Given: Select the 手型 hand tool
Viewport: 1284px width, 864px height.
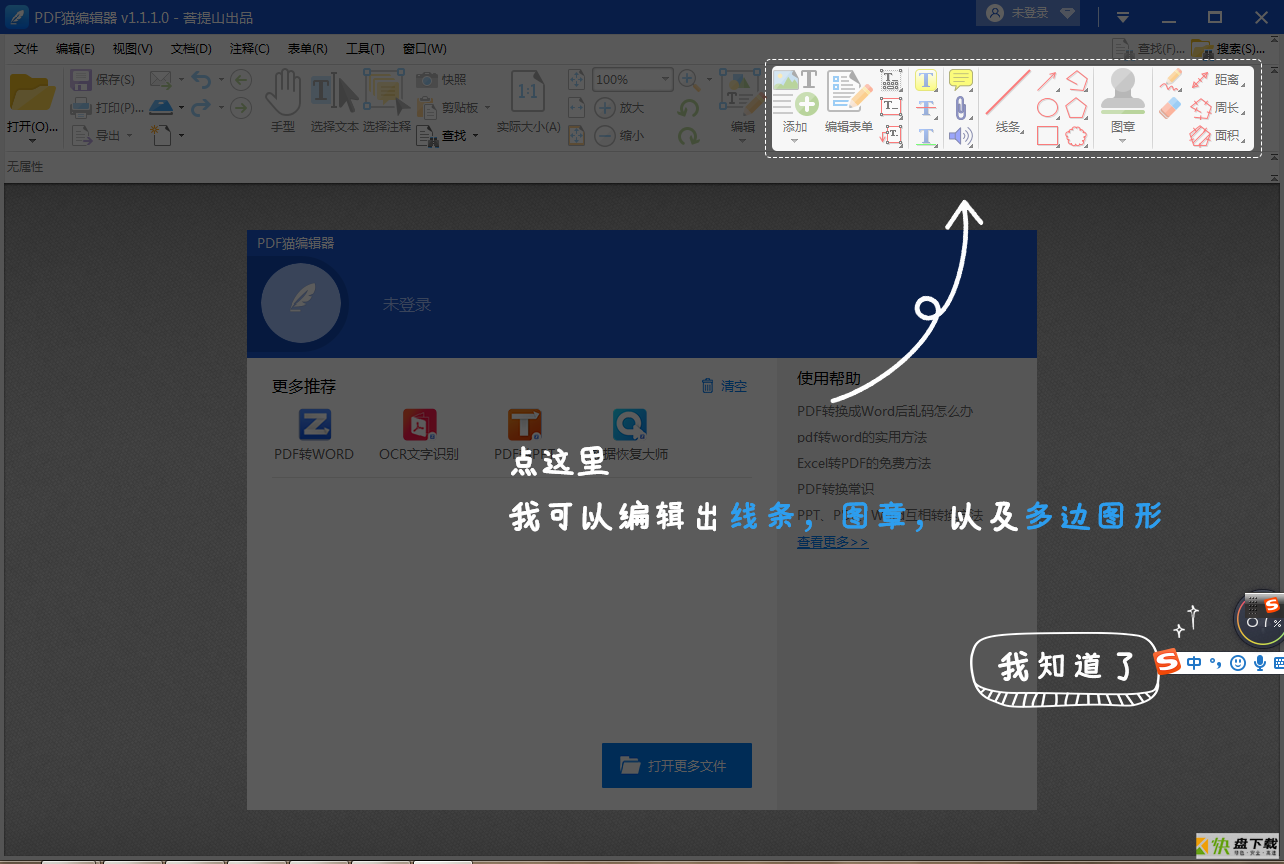Looking at the screenshot, I should click(283, 100).
